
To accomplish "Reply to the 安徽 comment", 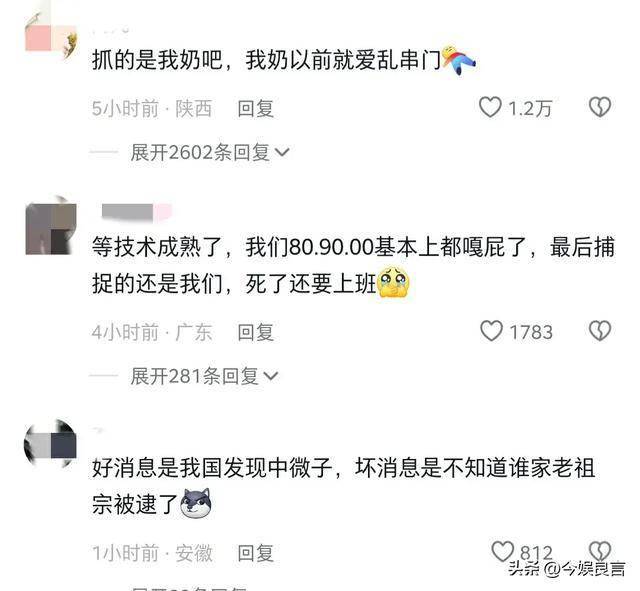I will [256, 553].
